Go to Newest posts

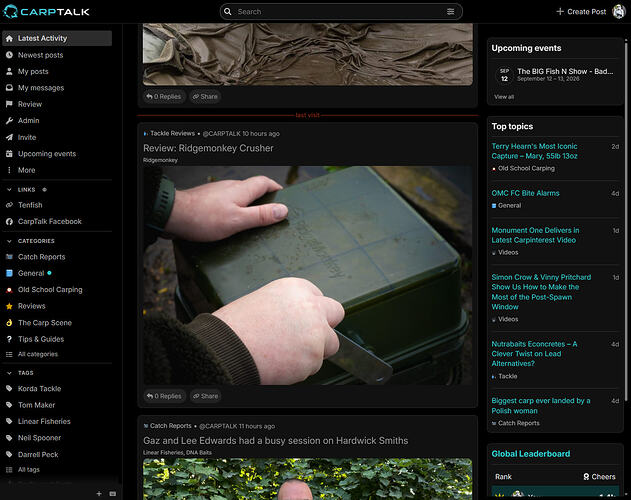click(40, 55)
